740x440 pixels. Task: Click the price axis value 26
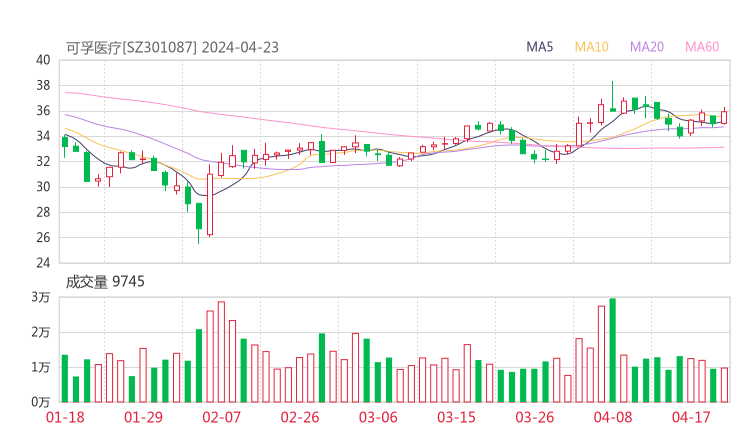(43, 237)
